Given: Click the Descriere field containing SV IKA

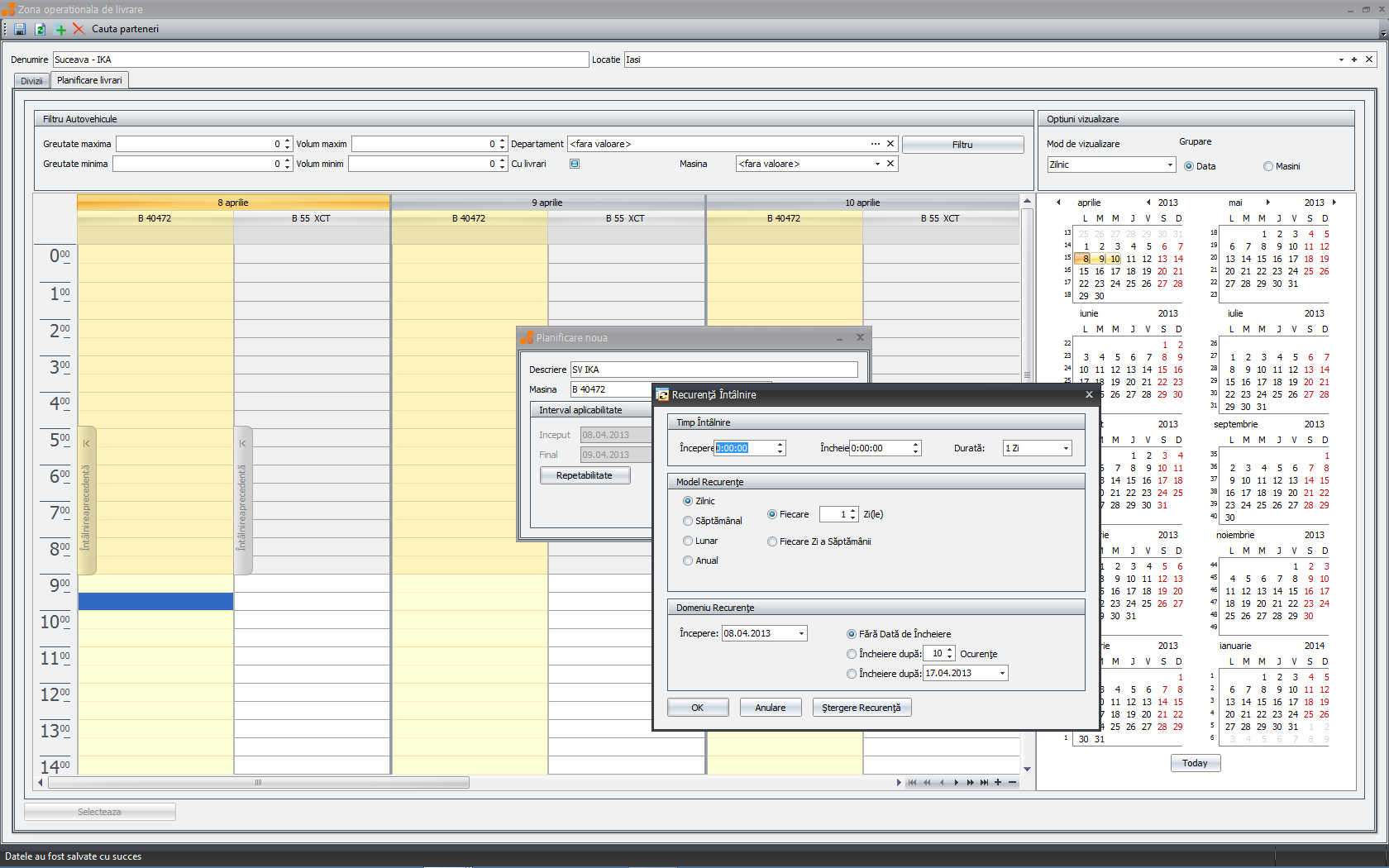Looking at the screenshot, I should (714, 370).
